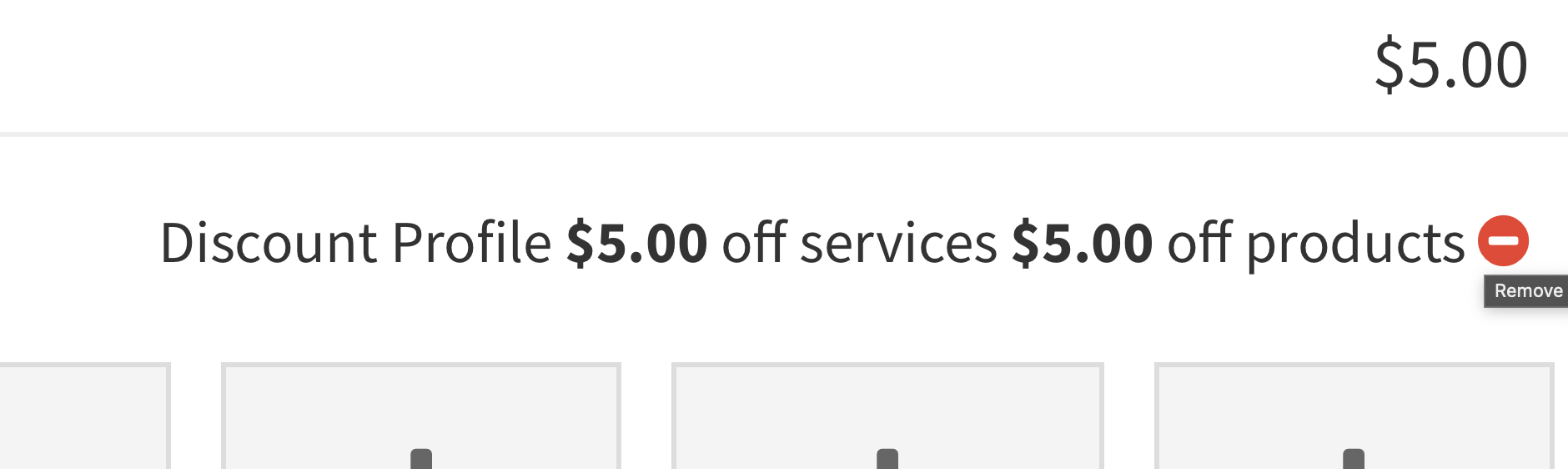Click the dark icon in the third tile

pos(887,458)
